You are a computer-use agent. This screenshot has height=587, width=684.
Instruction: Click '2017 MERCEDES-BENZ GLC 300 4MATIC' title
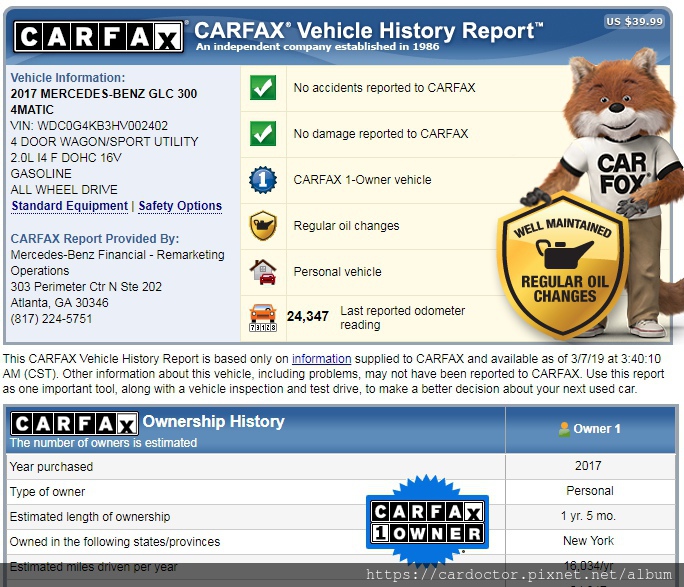point(104,102)
